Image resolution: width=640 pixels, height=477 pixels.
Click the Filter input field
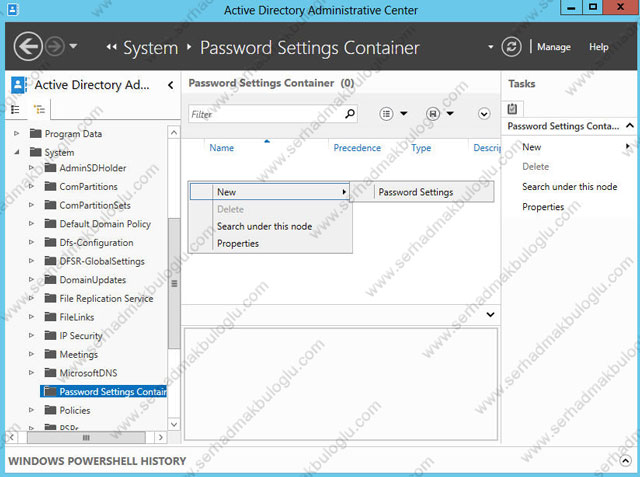(266, 114)
